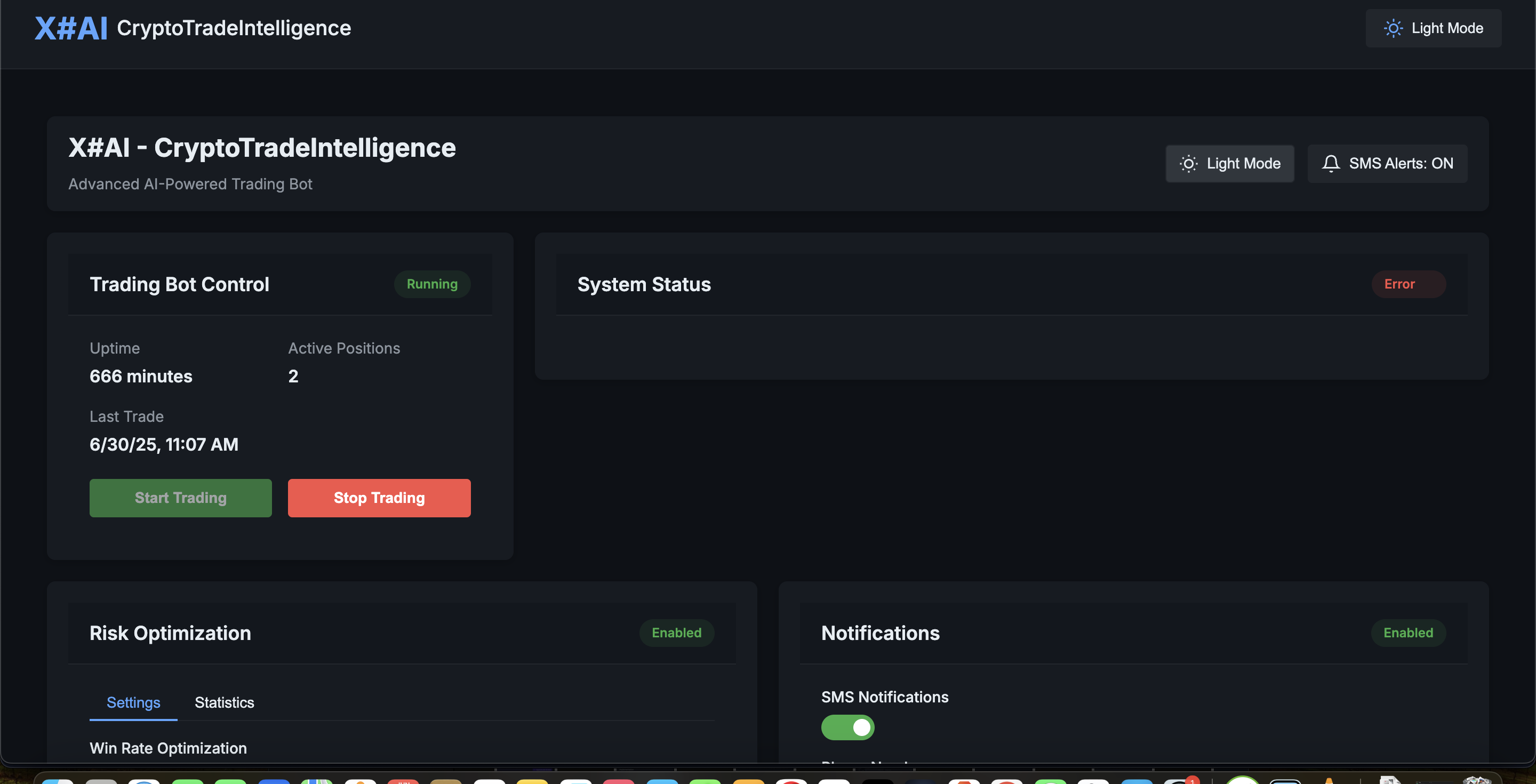
Task: Toggle SMS Alerts: ON button
Action: pos(1387,163)
